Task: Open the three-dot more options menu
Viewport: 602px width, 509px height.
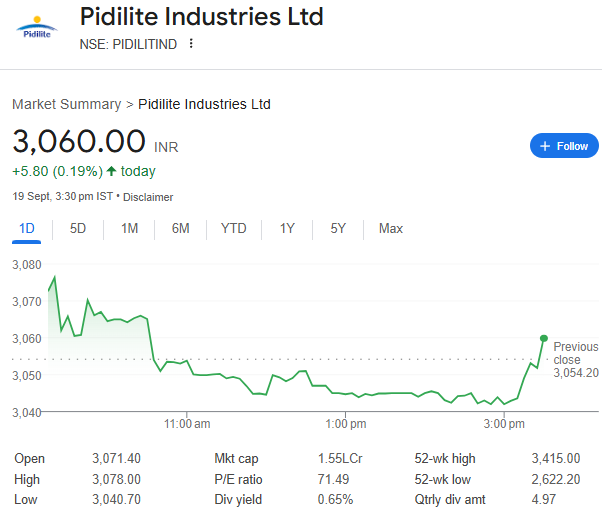Action: [x=191, y=43]
